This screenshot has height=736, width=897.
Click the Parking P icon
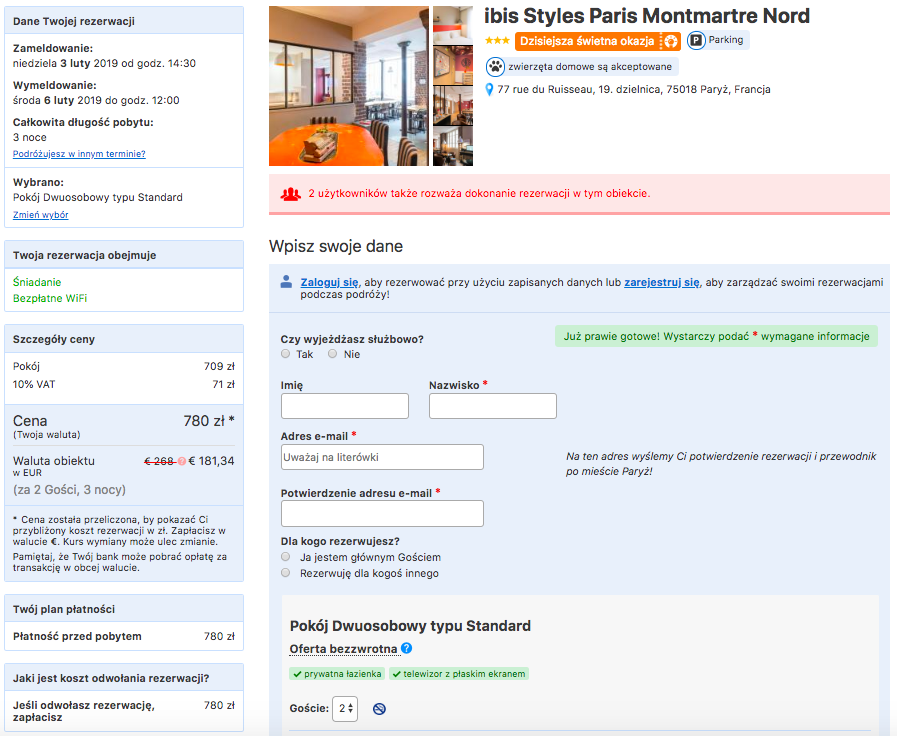point(696,41)
